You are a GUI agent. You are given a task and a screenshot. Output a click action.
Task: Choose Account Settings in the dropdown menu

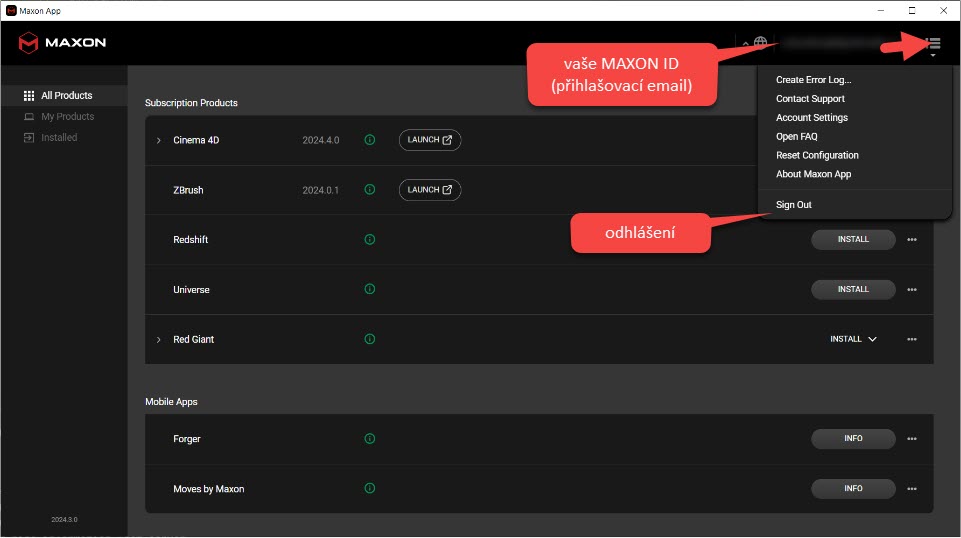click(x=811, y=118)
